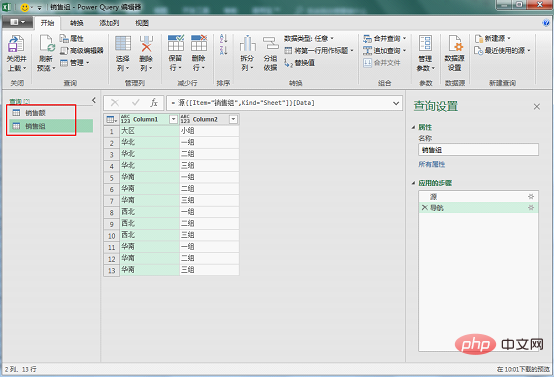Click the help question mark icon
This screenshot has width=554, height=377.
pos(546,23)
